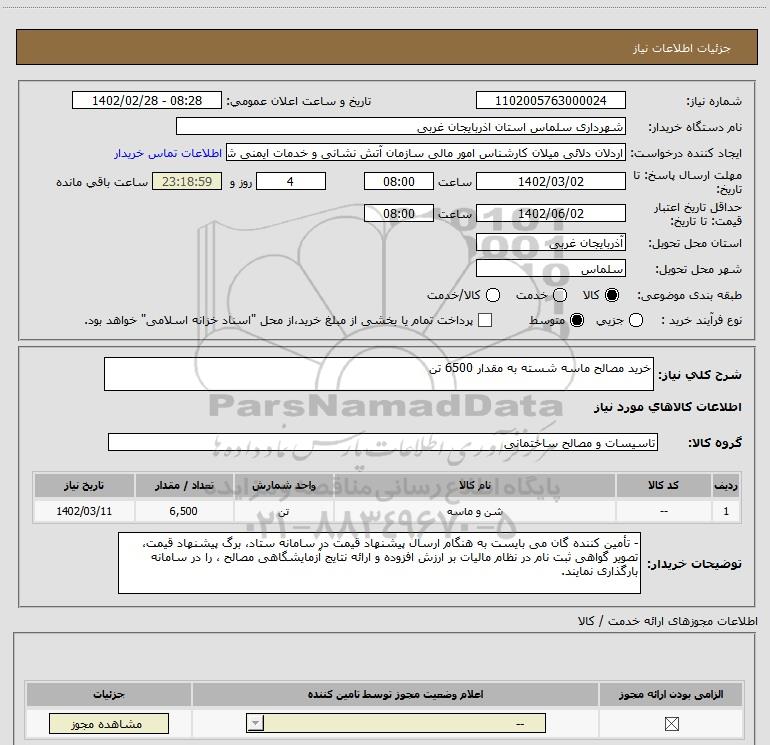Click the مشاهده مجوز button
The image size is (770, 745).
(x=109, y=723)
